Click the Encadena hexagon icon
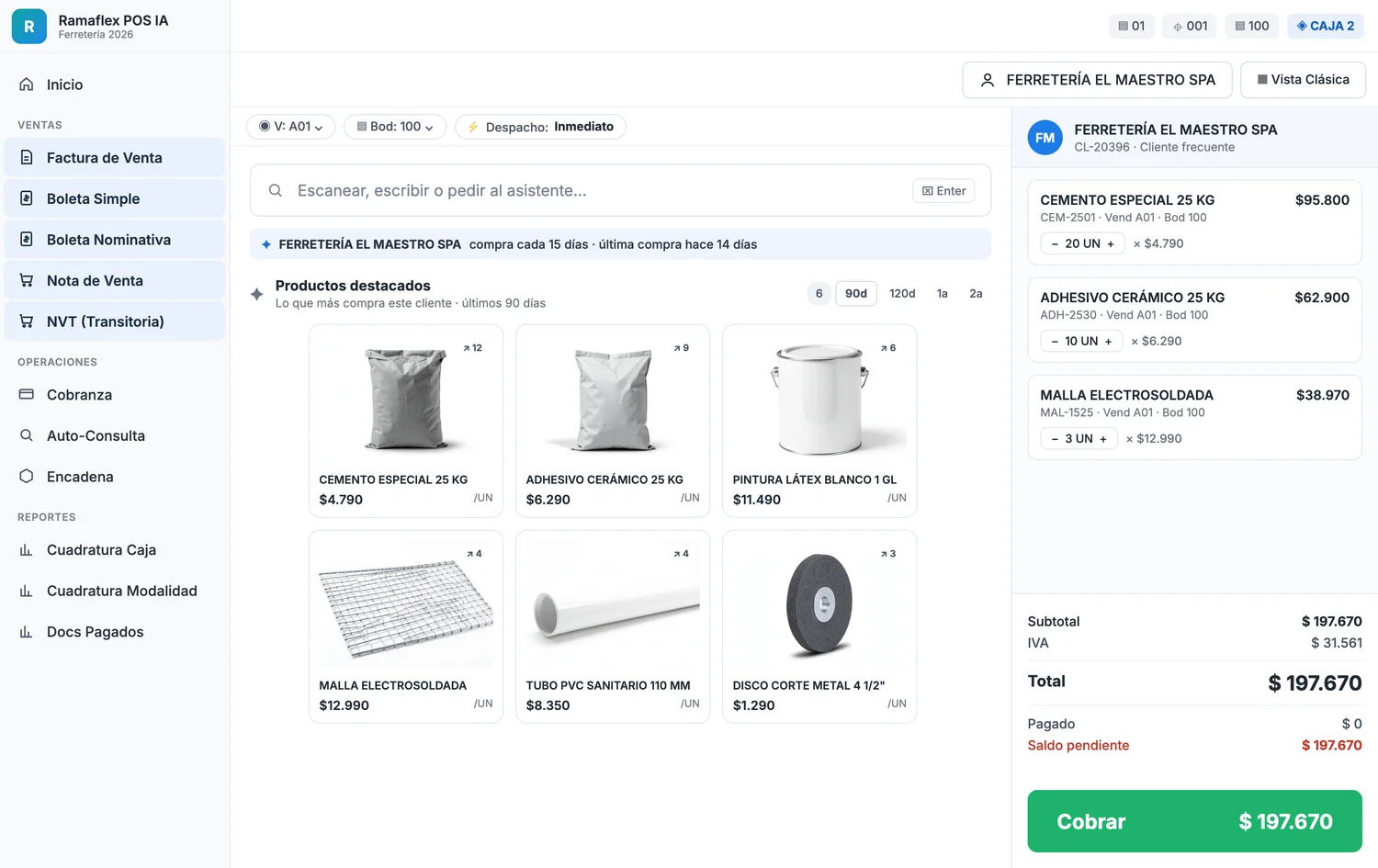Image resolution: width=1378 pixels, height=868 pixels. point(27,477)
